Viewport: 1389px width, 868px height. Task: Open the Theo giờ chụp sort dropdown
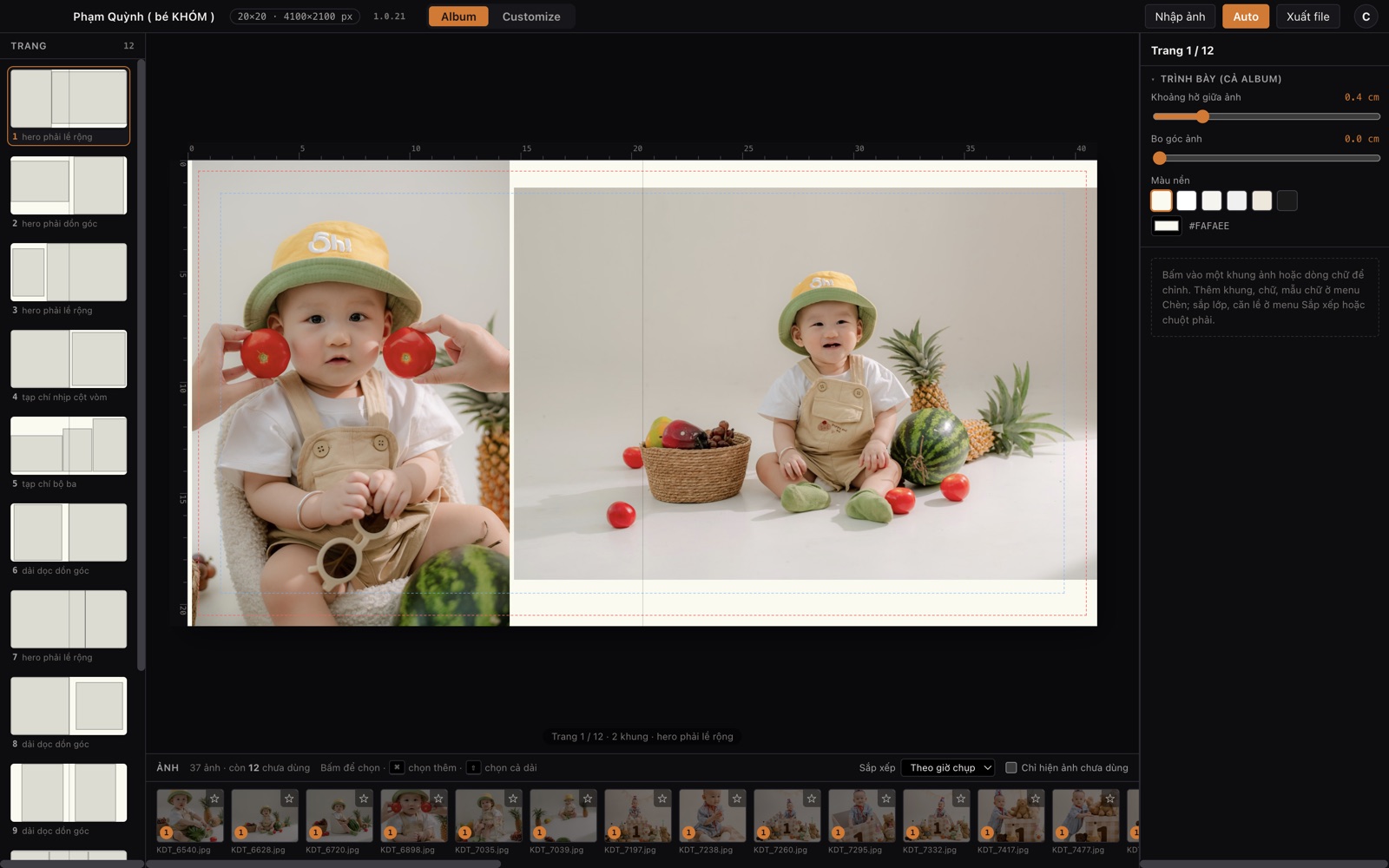[x=948, y=767]
